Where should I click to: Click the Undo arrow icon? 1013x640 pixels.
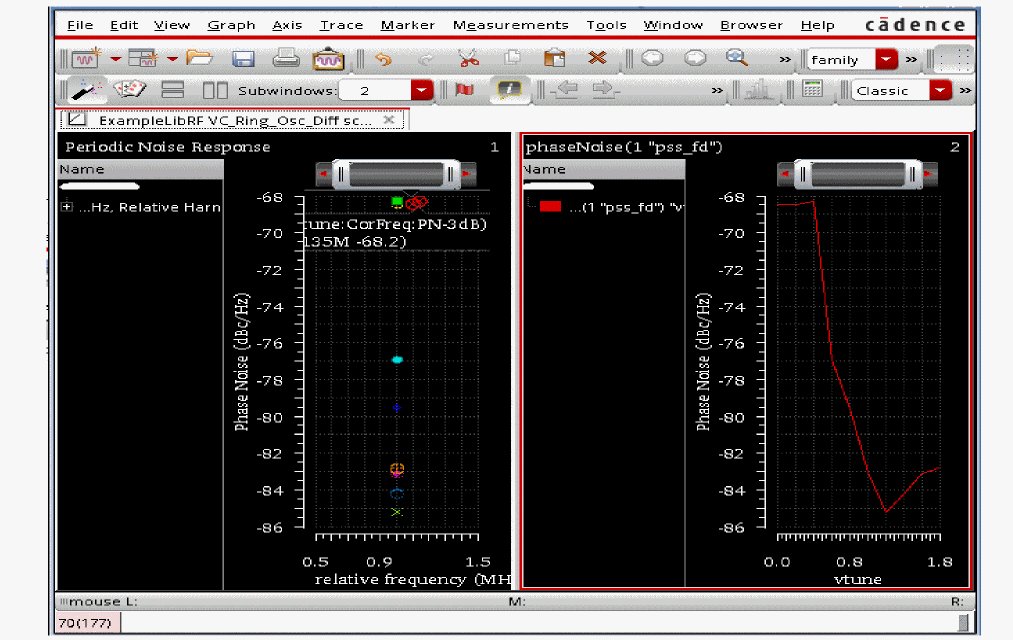382,59
